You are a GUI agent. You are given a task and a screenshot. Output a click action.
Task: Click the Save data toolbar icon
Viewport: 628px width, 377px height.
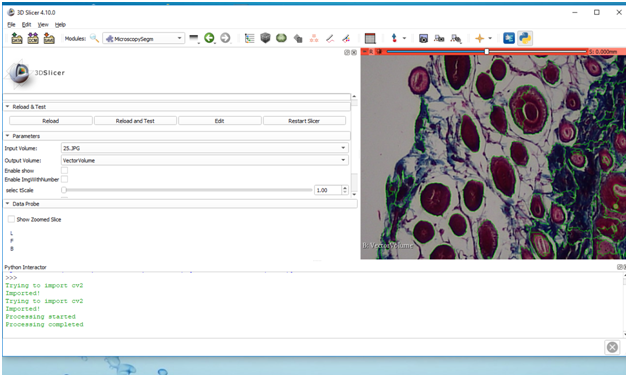(49, 38)
